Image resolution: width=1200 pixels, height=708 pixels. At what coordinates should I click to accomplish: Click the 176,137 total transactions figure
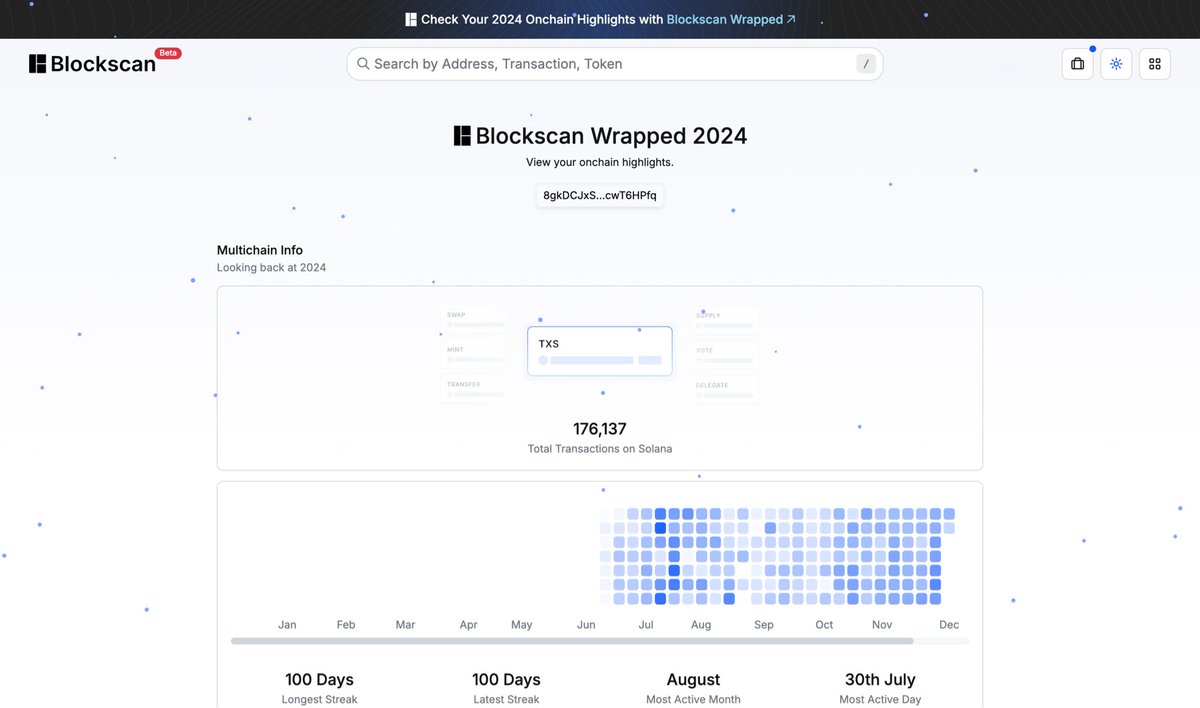[x=600, y=429]
